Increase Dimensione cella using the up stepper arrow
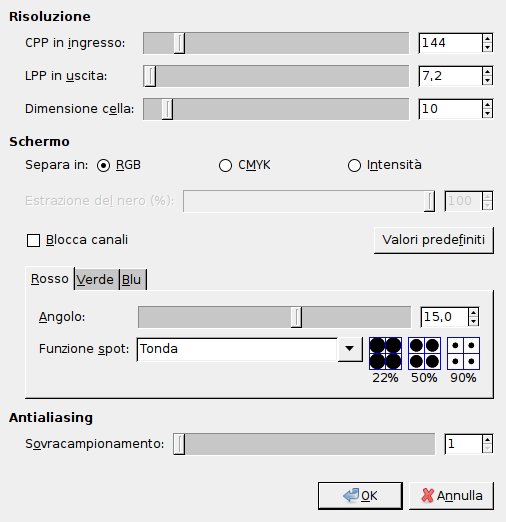 487,105
